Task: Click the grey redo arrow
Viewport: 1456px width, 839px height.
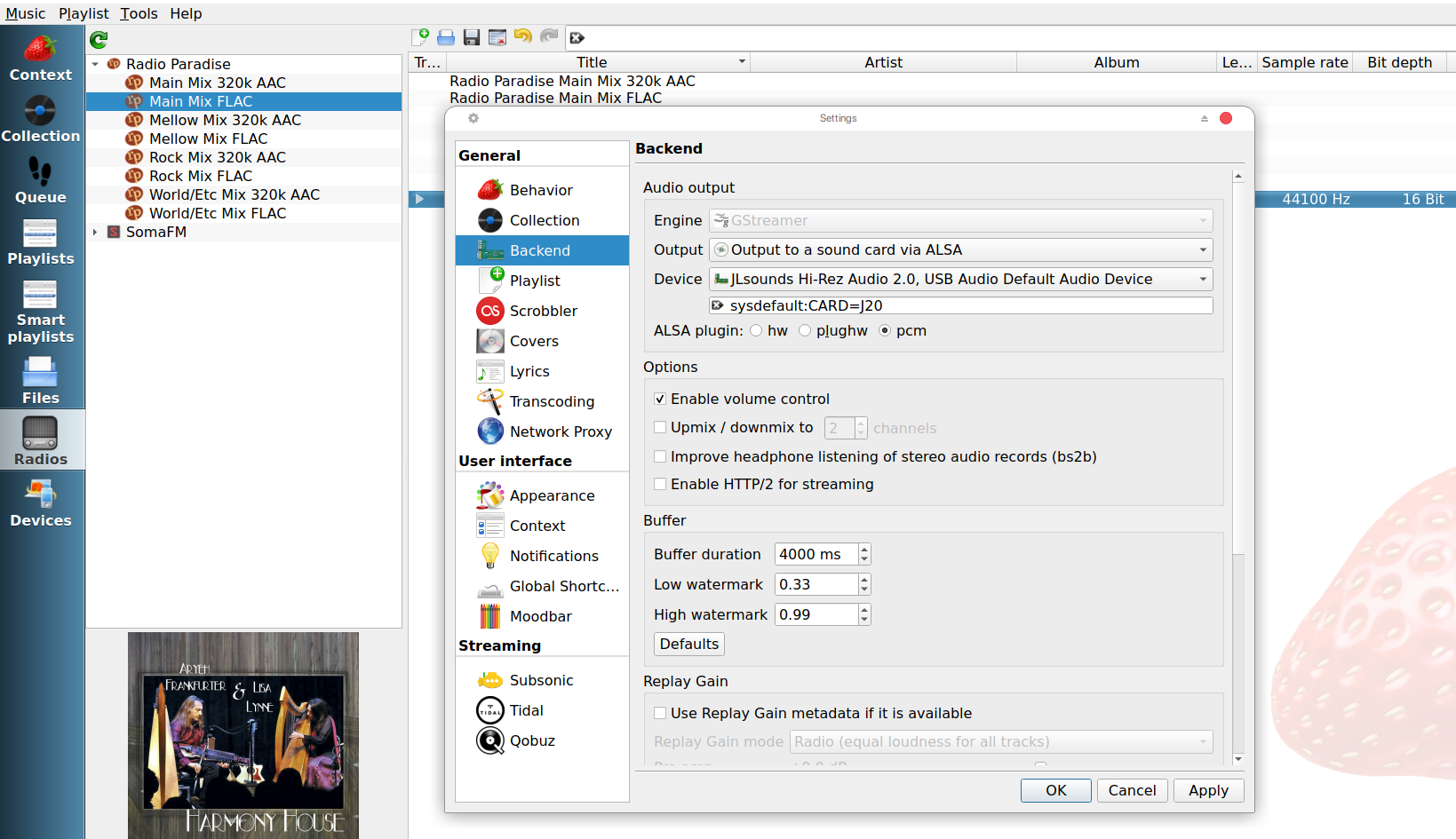Action: tap(549, 36)
